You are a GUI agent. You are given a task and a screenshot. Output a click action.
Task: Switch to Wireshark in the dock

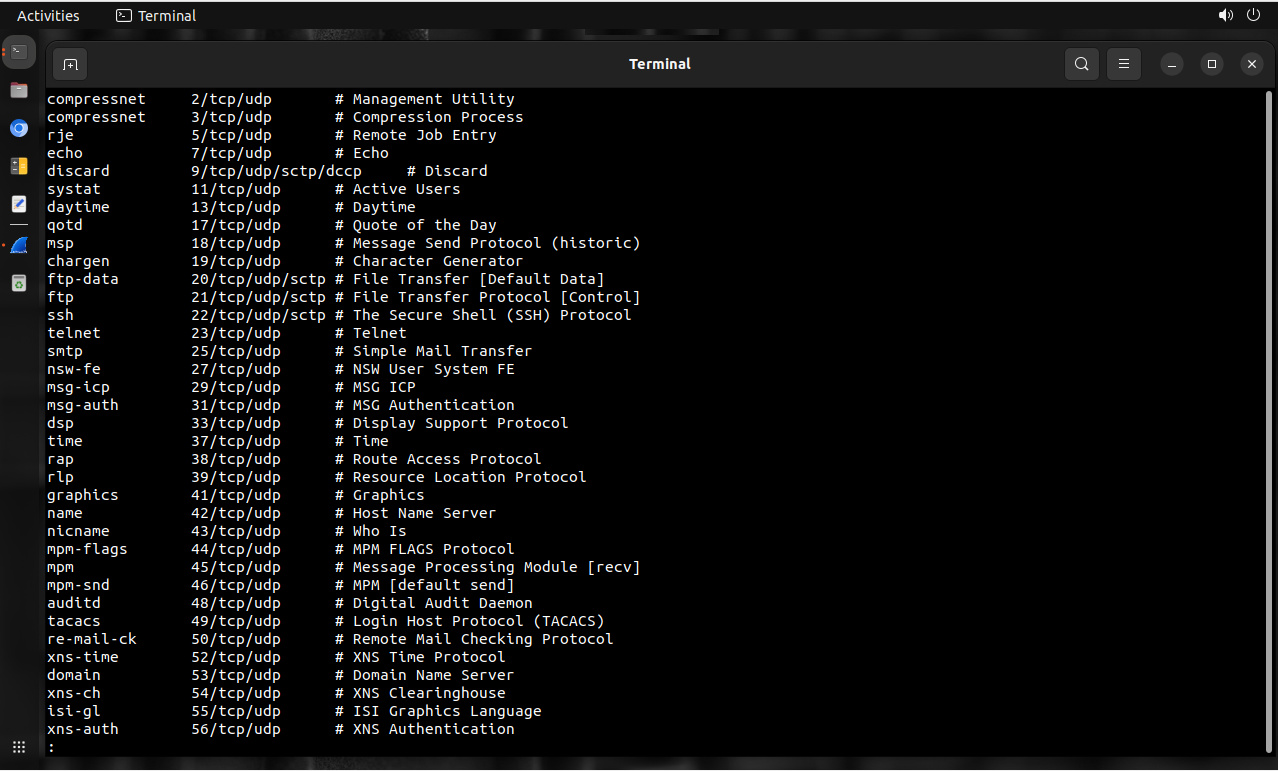pos(19,245)
